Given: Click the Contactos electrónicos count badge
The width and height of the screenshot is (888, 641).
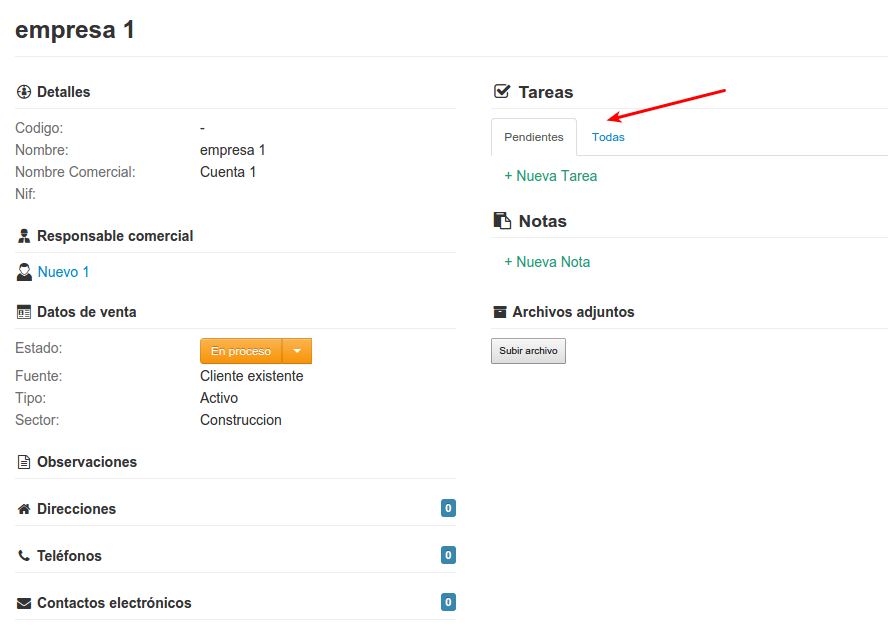Looking at the screenshot, I should (449, 602).
